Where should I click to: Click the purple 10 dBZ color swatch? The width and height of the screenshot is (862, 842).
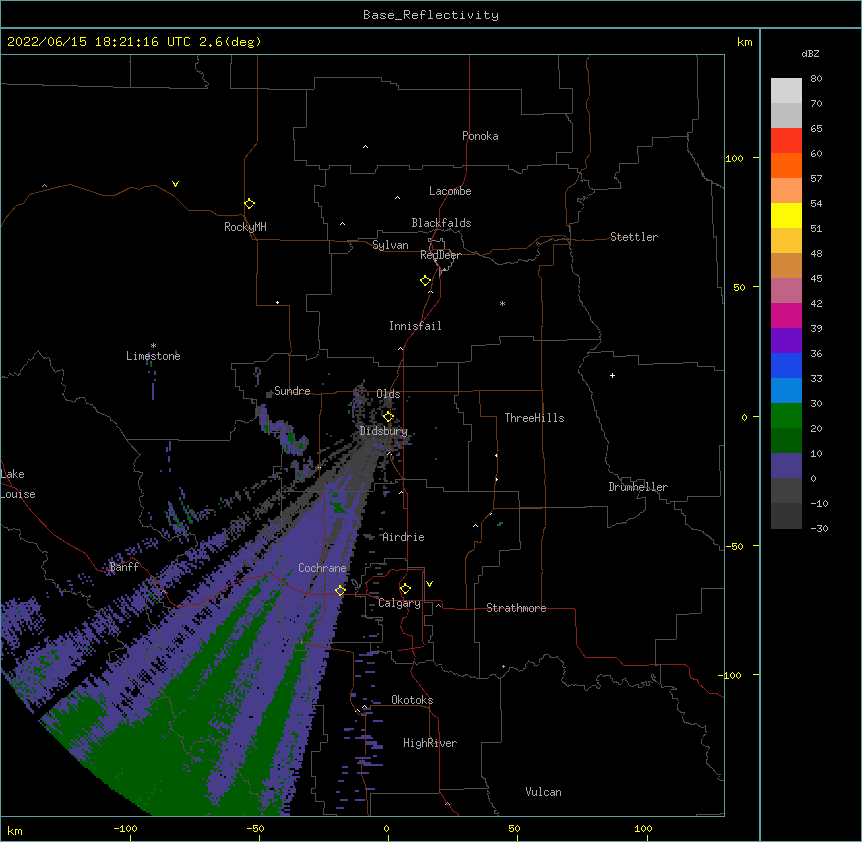tap(786, 466)
